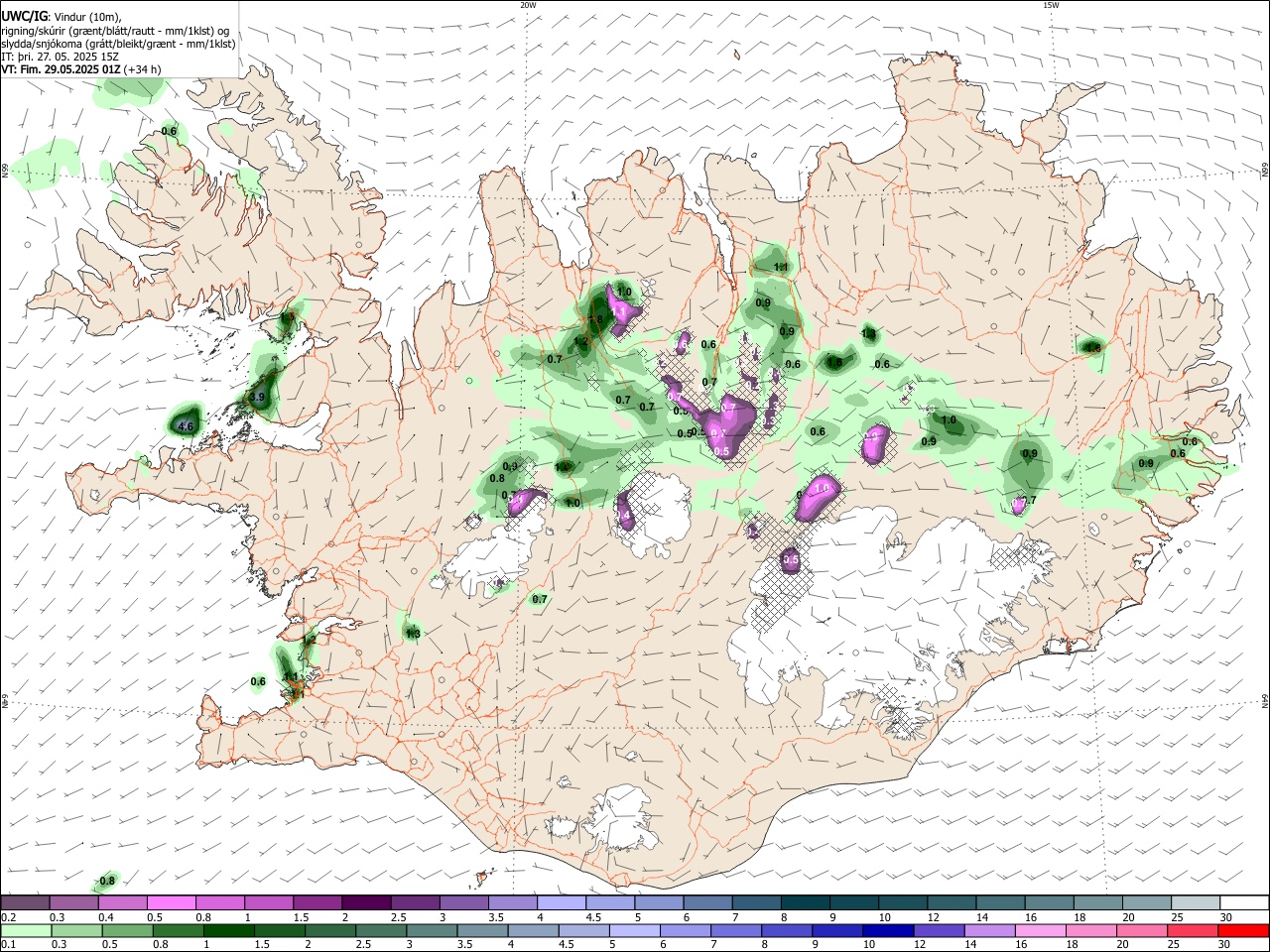Click the pale green rain swatch between 0.1 and 0.3

25,930
